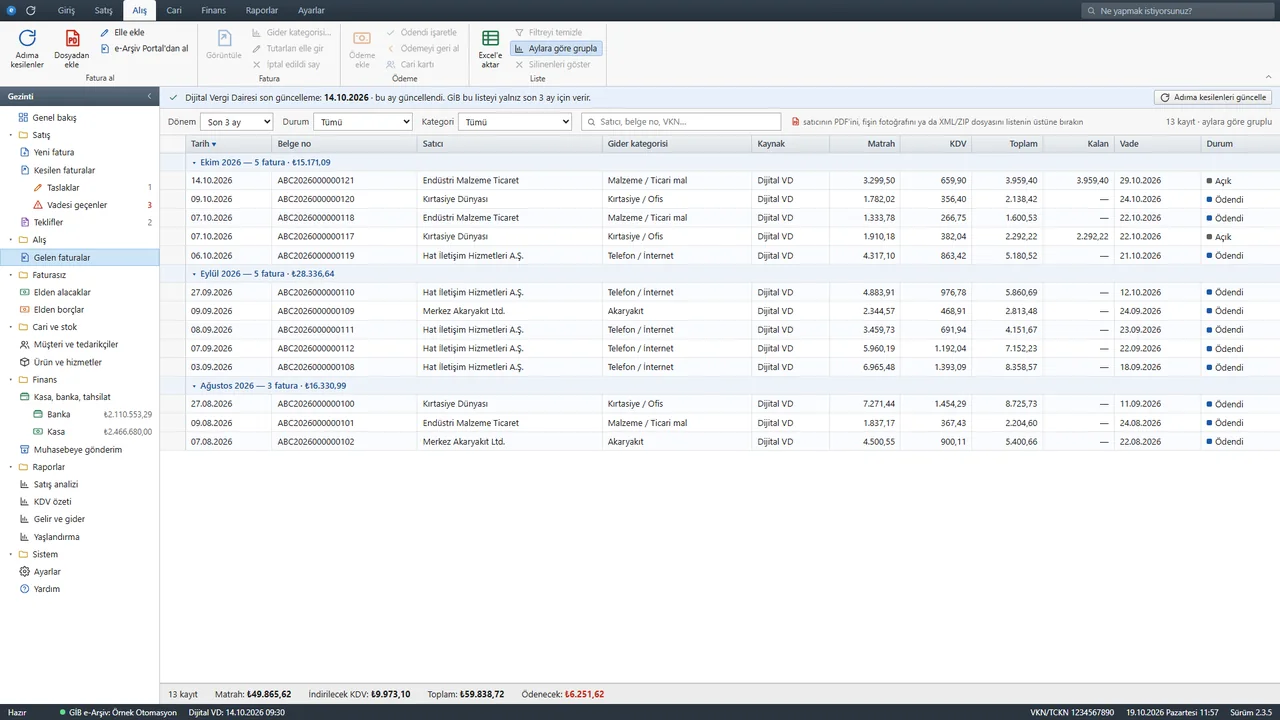This screenshot has width=1280, height=720.
Task: Open the Dönem dropdown
Action: [x=236, y=121]
